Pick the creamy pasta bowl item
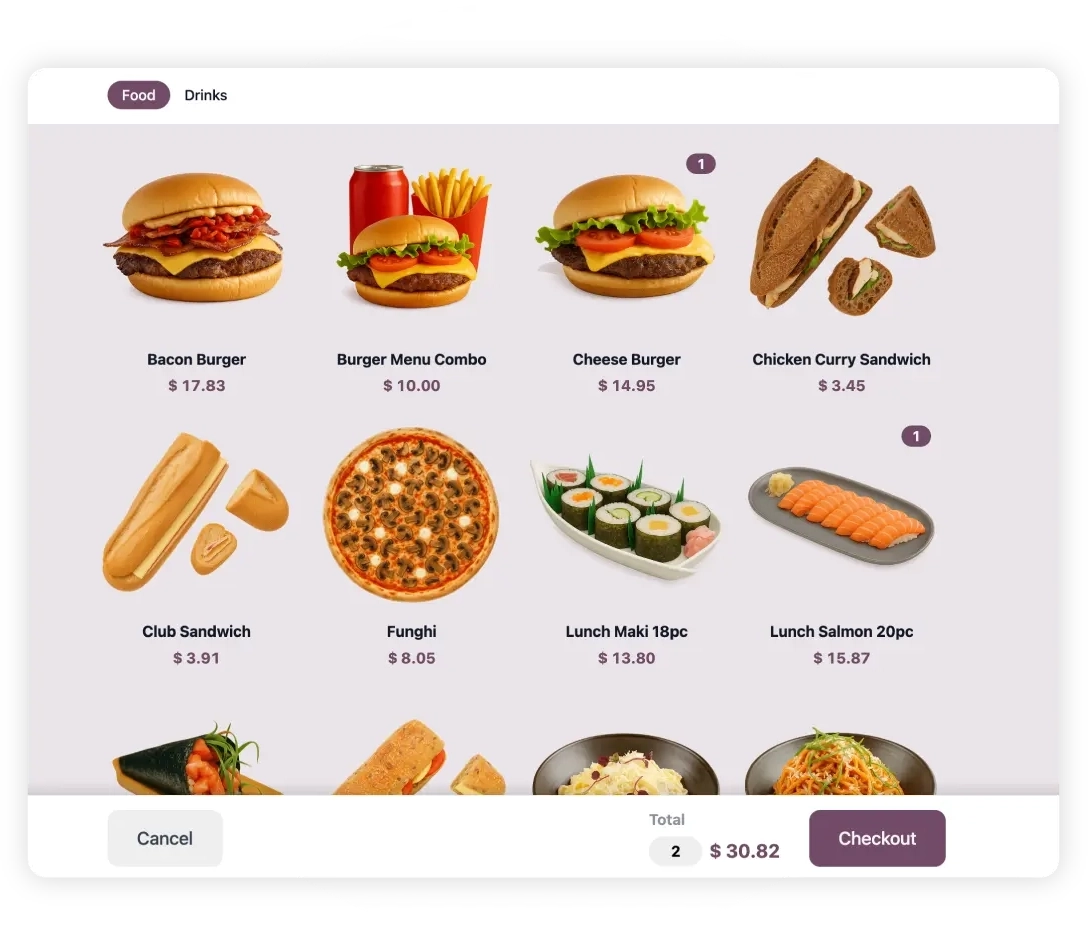Viewport: 1088px width, 946px height. point(625,763)
